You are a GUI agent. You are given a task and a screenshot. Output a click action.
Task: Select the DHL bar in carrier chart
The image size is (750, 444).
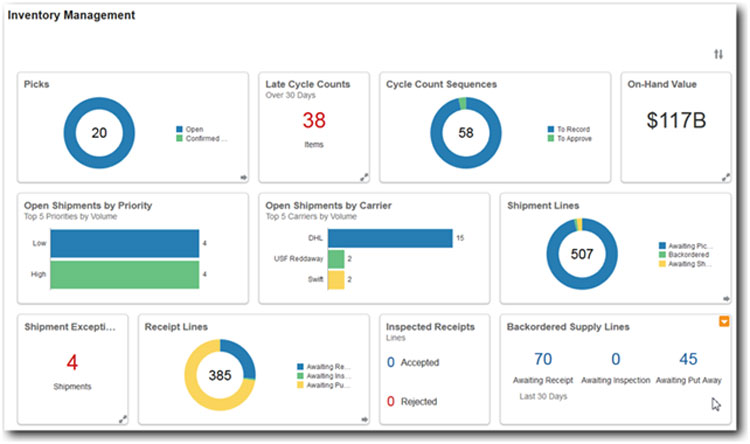click(389, 238)
